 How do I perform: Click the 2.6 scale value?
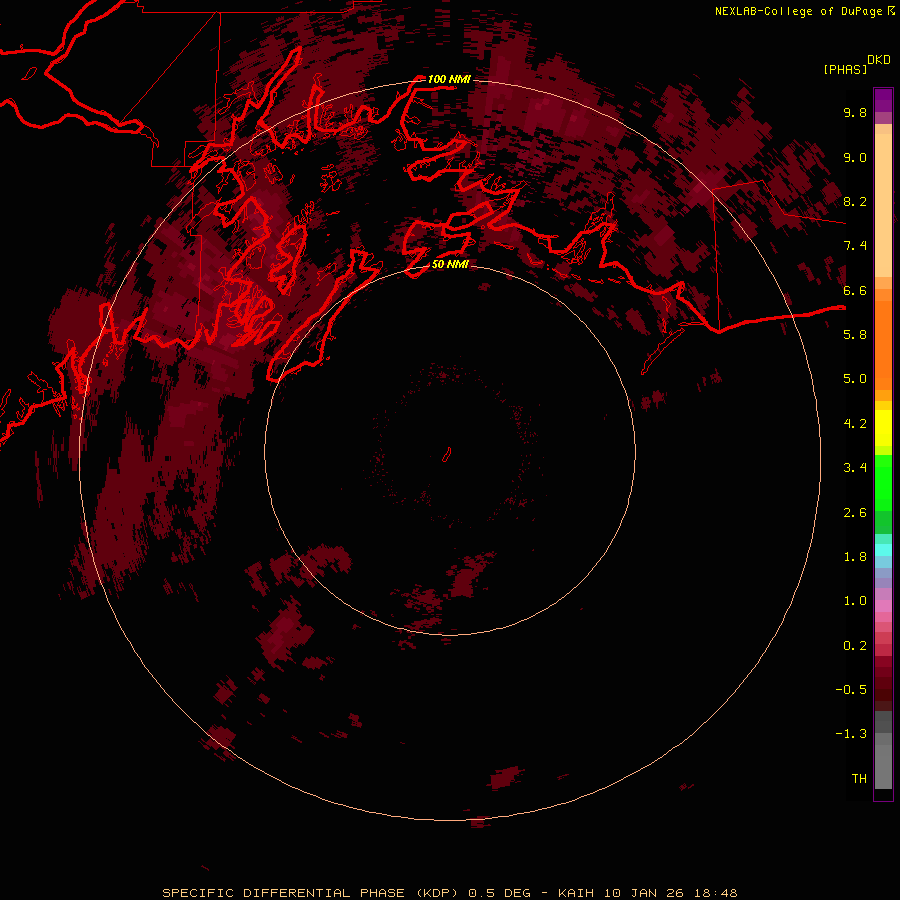[x=855, y=513]
